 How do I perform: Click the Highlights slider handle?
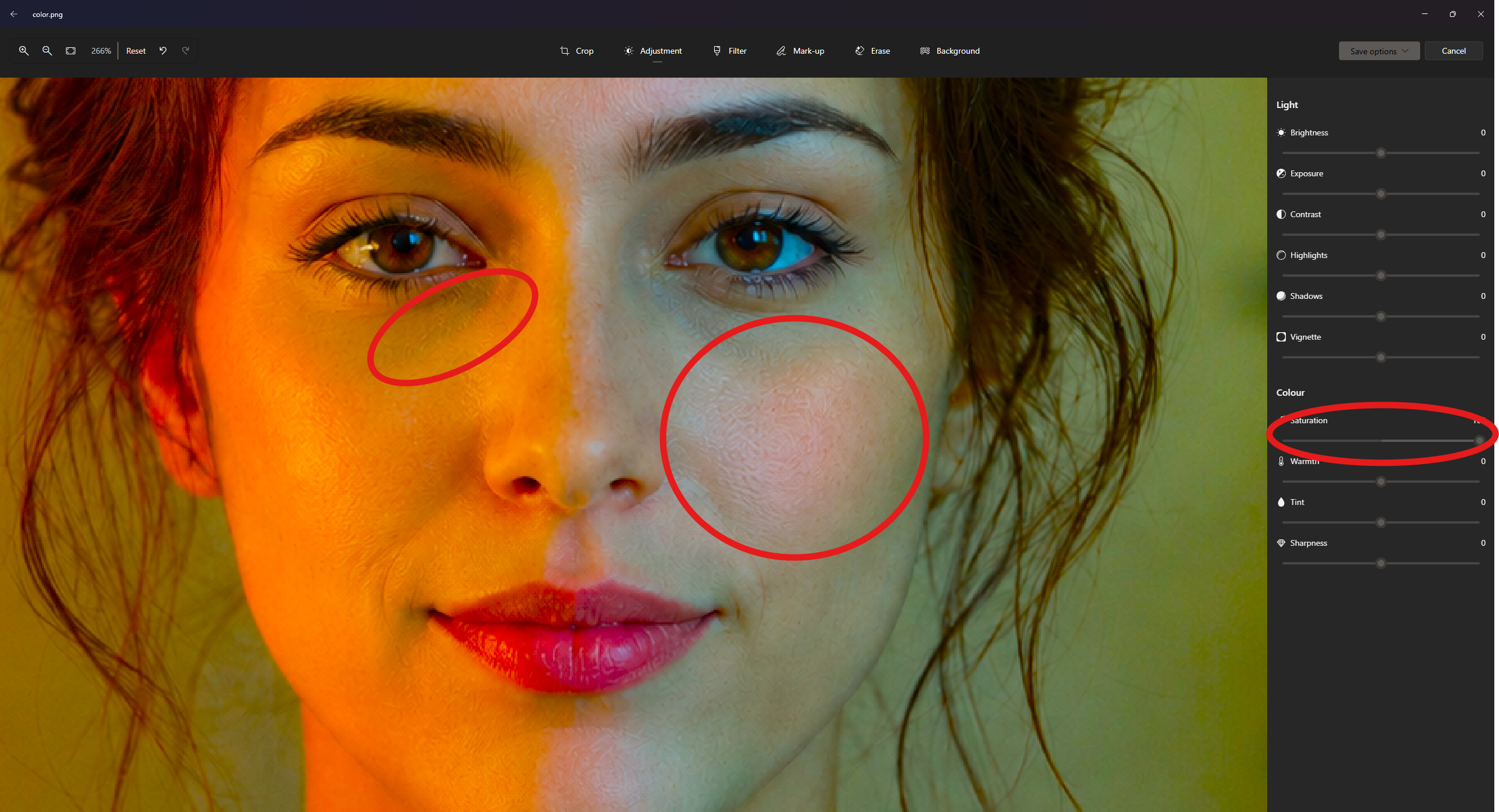coord(1380,276)
